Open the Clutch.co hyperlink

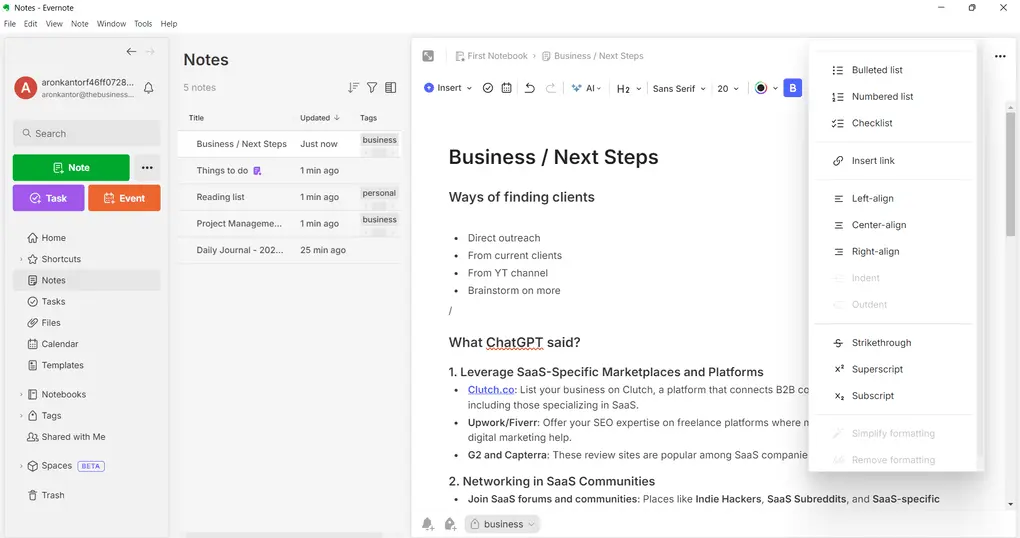pyautogui.click(x=489, y=390)
